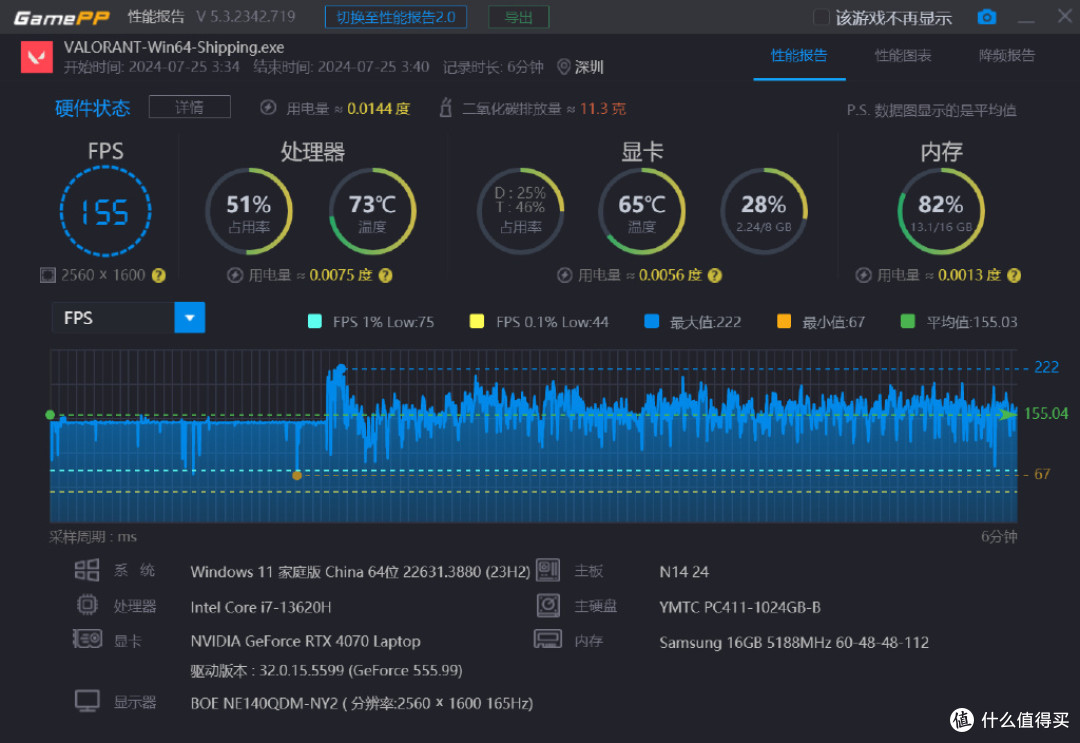Screen dimensions: 1080x743
Task: Click the GPU power lightning icon
Action: pos(565,275)
